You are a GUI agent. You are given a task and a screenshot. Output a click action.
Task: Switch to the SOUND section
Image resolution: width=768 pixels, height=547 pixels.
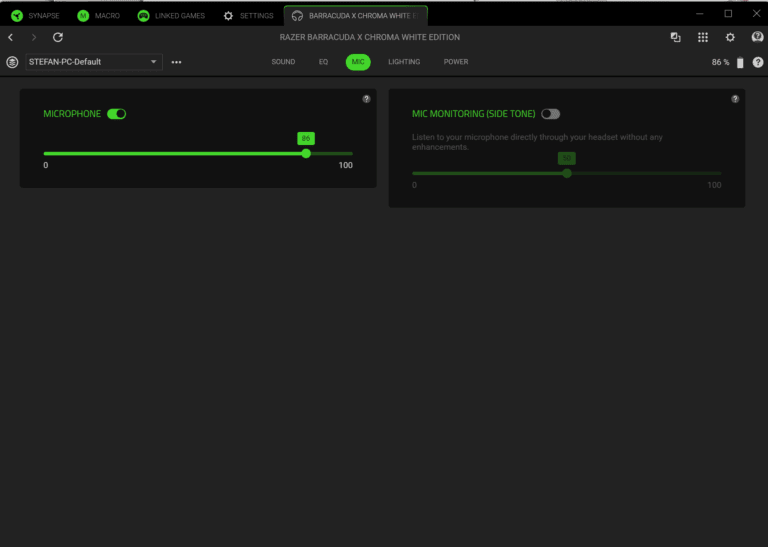pyautogui.click(x=283, y=62)
